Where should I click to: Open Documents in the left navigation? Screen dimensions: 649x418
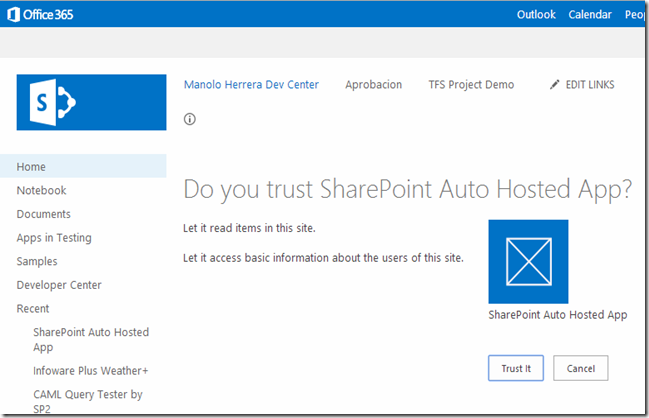coord(43,214)
